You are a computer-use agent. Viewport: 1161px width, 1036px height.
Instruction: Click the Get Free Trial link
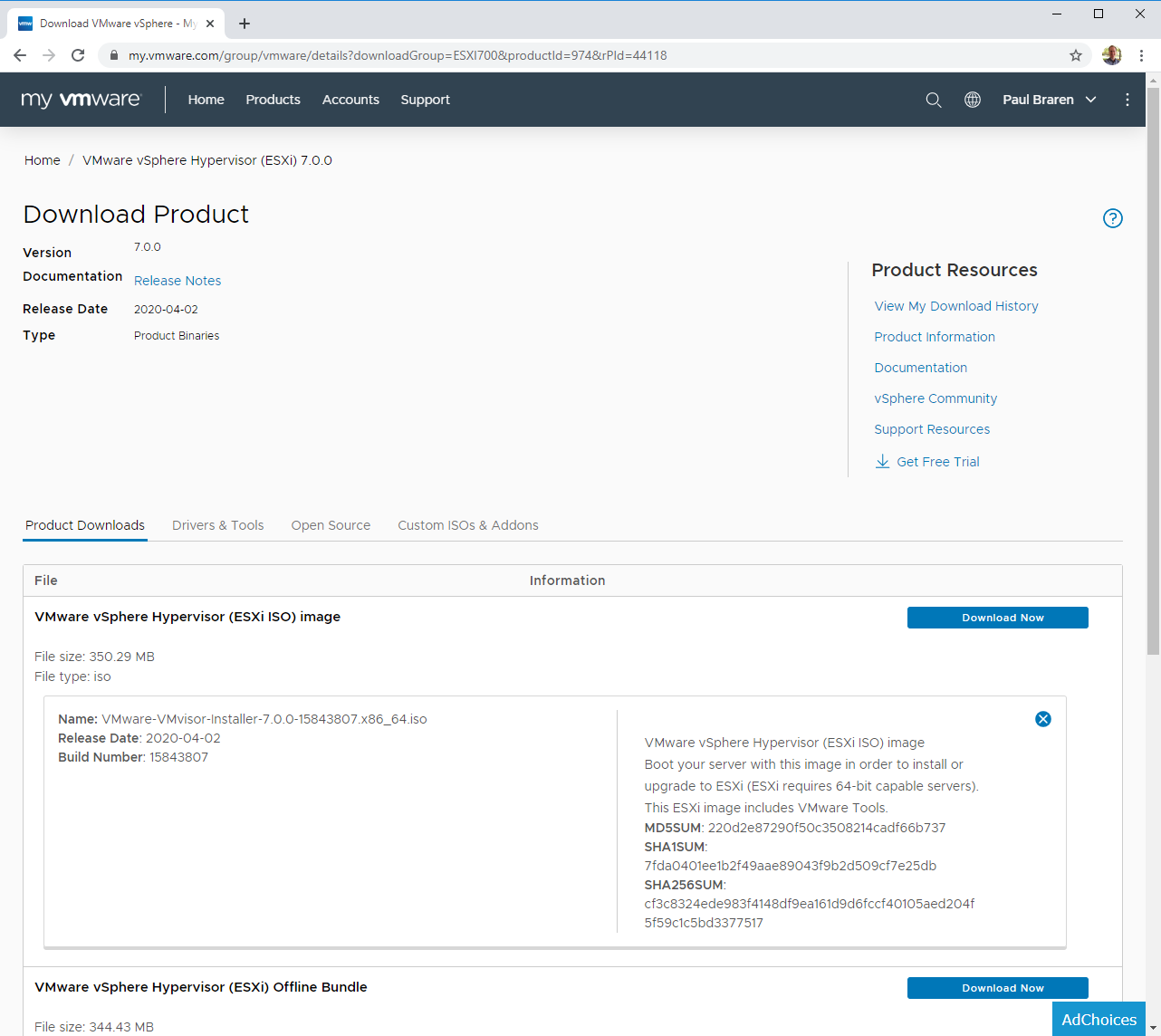coord(938,462)
